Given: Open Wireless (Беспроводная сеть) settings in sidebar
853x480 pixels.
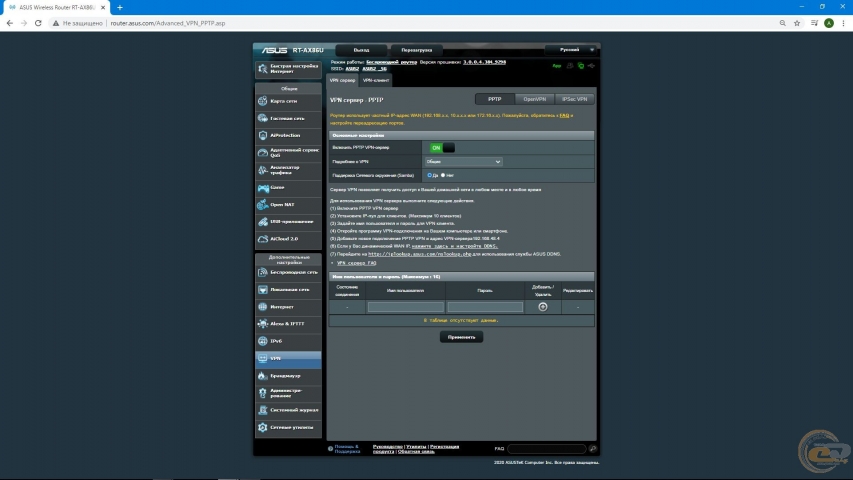Looking at the screenshot, I should pos(288,273).
